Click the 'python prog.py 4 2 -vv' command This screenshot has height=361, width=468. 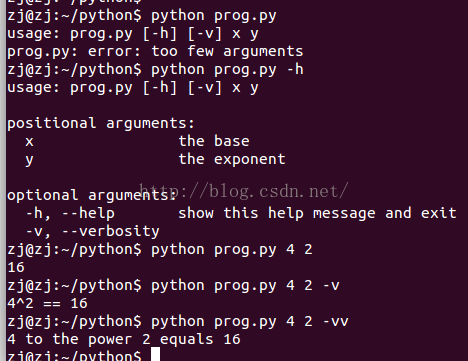250,322
